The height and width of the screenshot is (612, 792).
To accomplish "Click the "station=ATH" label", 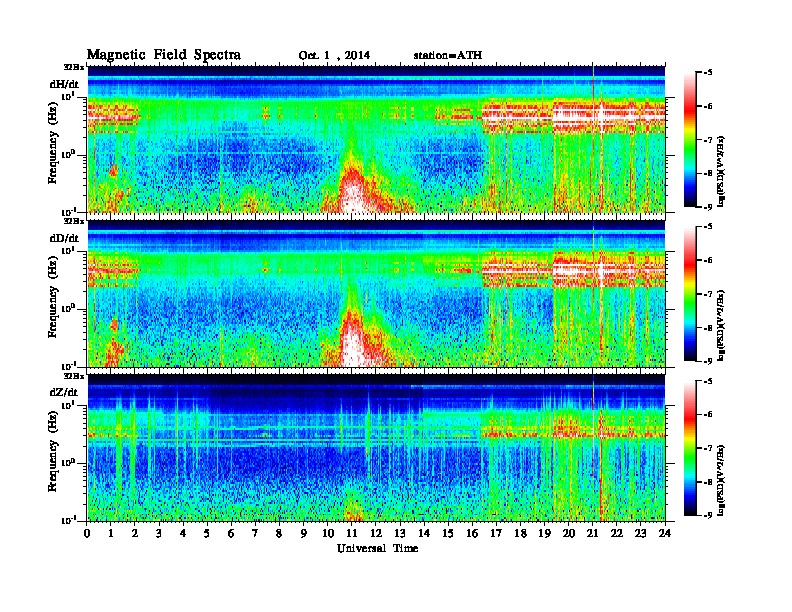I will [448, 55].
